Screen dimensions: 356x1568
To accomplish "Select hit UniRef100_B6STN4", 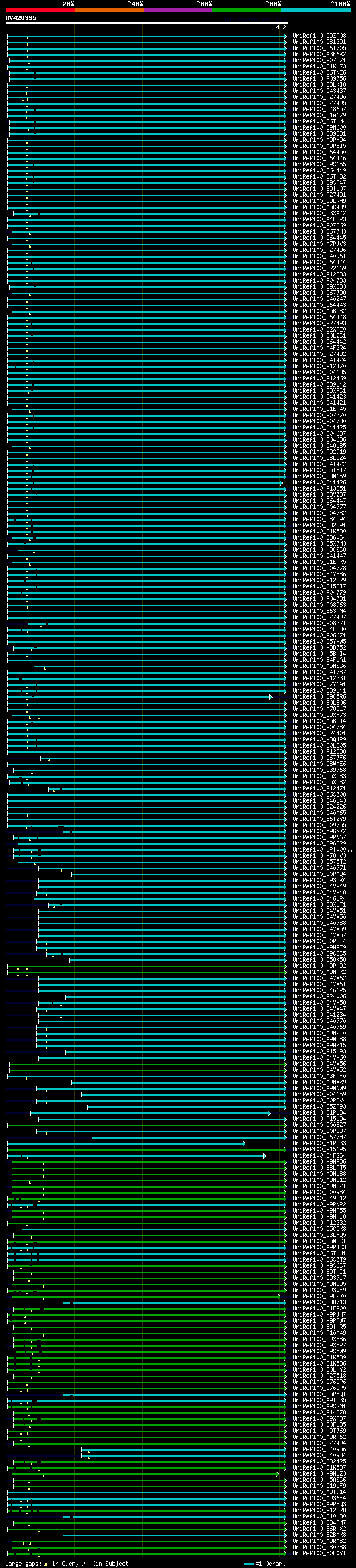I will [319, 611].
